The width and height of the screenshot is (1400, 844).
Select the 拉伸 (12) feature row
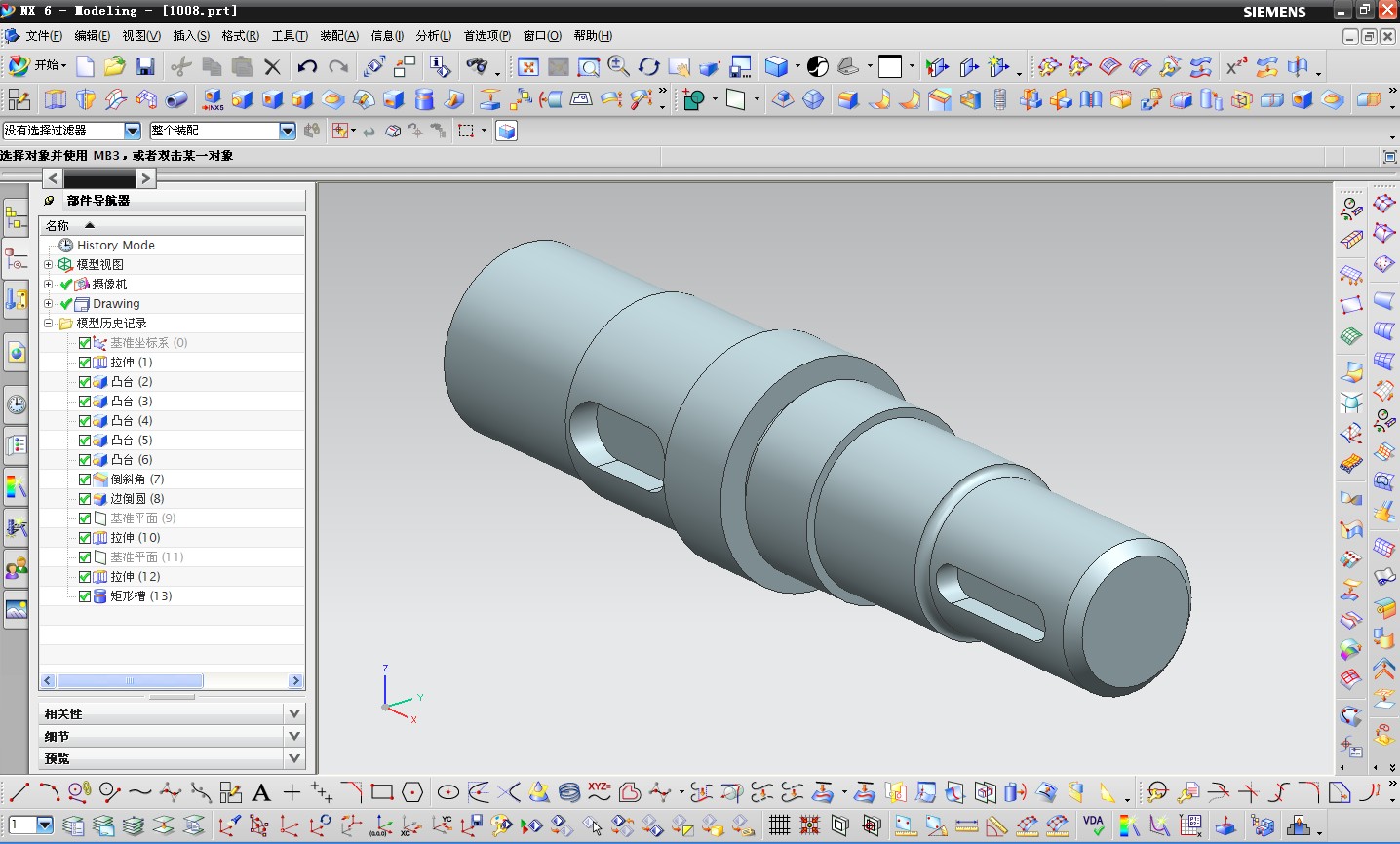[172, 577]
